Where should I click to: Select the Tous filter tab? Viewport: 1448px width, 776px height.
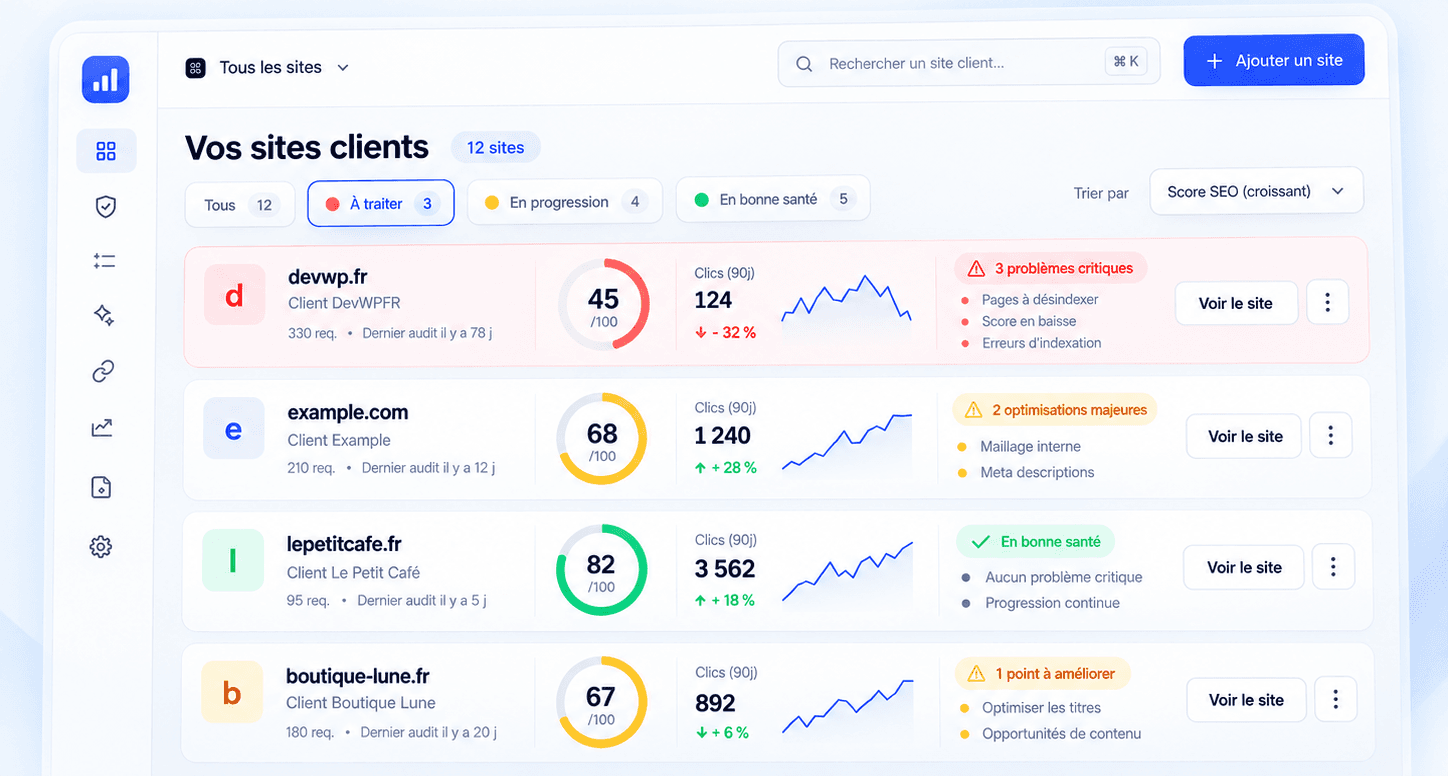tap(240, 205)
